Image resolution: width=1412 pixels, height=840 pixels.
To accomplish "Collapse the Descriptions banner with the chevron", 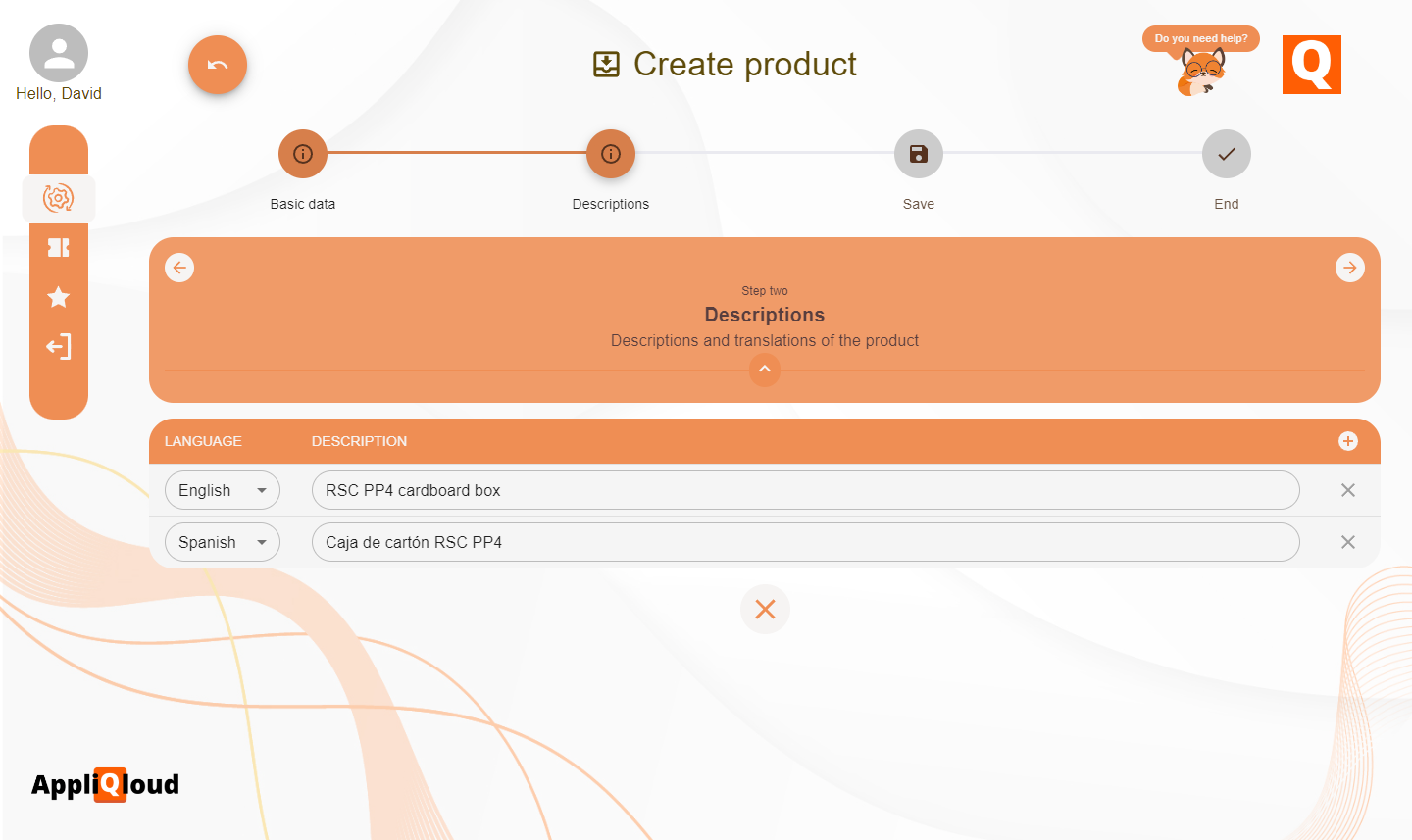I will click(764, 370).
